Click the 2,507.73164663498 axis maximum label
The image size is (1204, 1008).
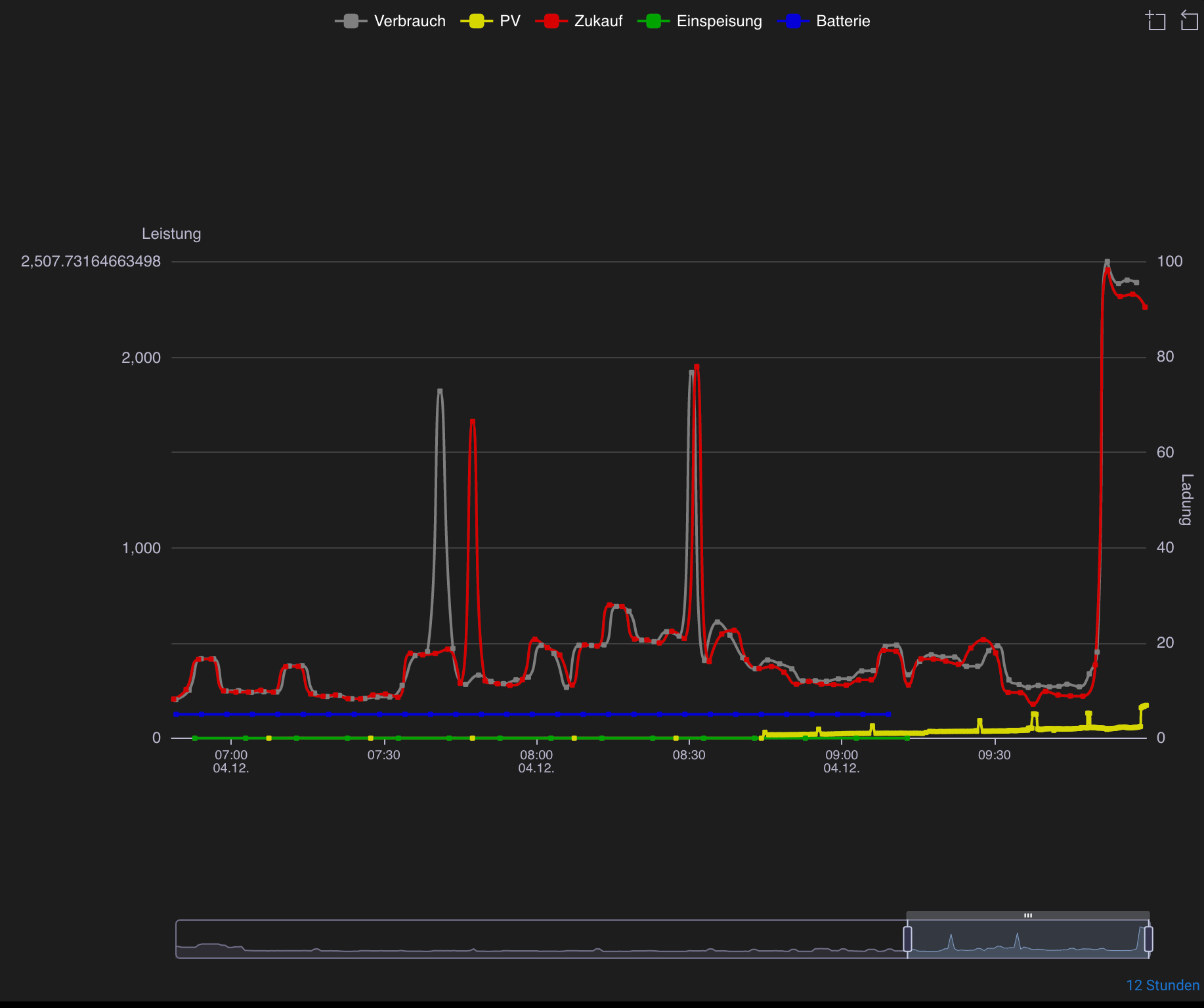91,261
